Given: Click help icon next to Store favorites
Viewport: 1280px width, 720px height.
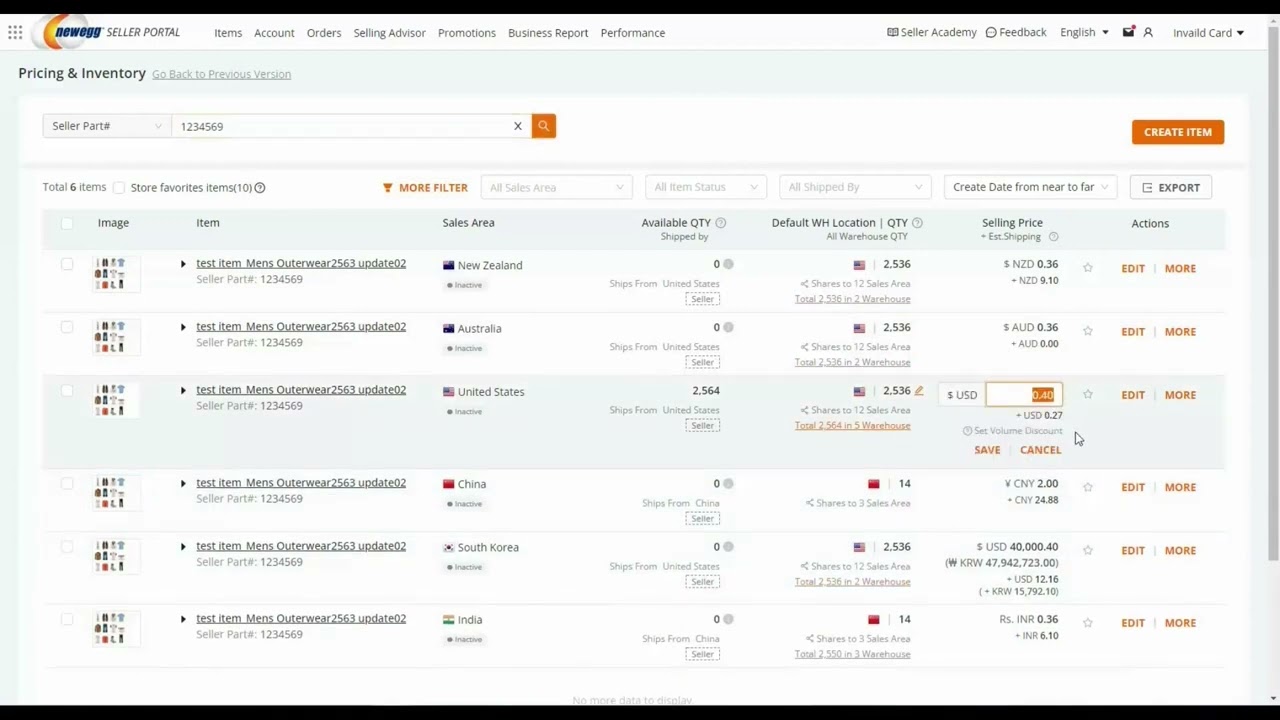Looking at the screenshot, I should click(260, 187).
